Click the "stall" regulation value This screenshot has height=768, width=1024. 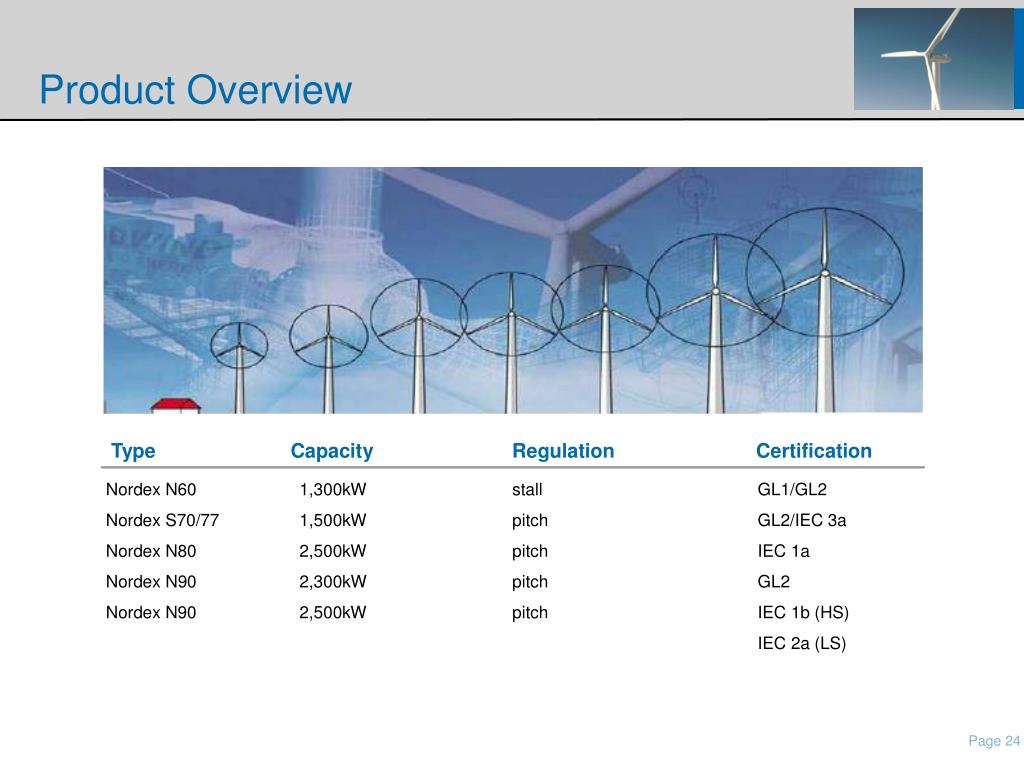coord(527,489)
